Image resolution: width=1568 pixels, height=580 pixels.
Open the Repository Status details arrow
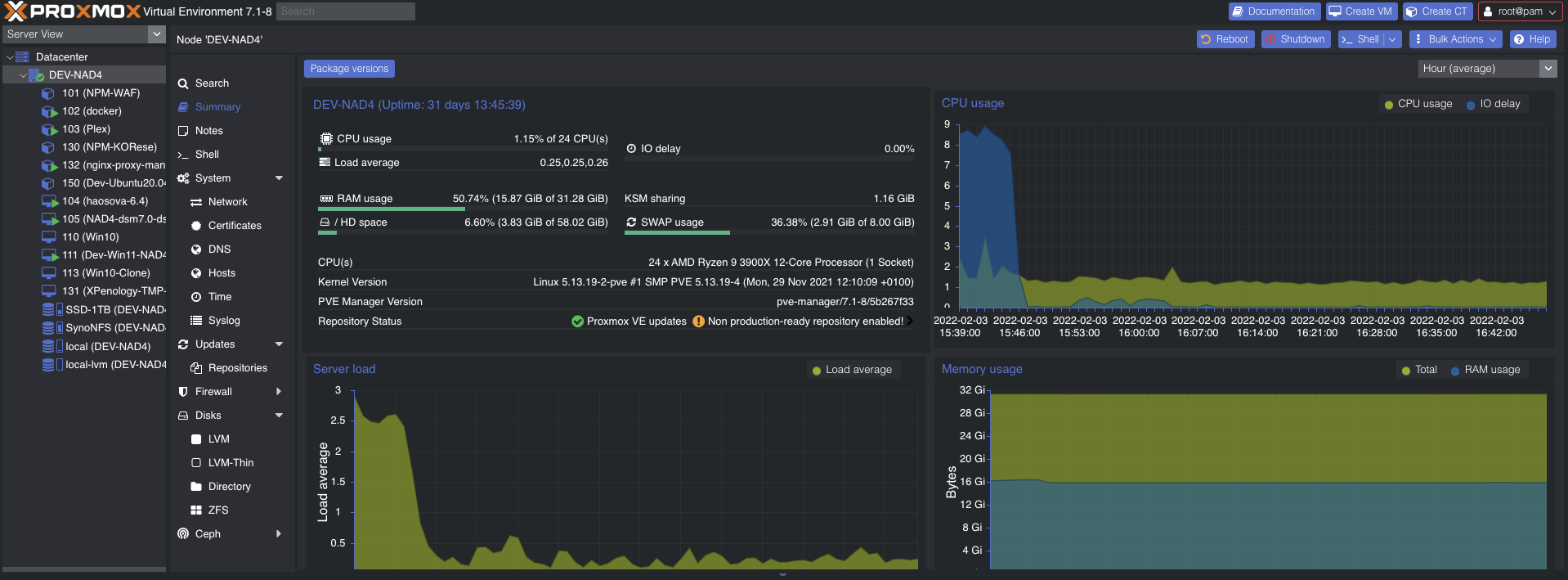coord(910,321)
